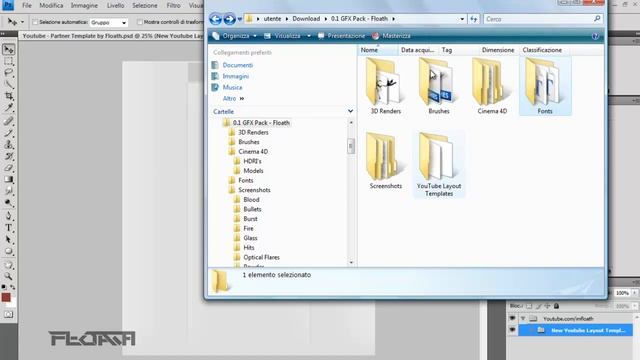Select the Eyedropper tool
Screen dimensions: 640x360
[x=9, y=108]
